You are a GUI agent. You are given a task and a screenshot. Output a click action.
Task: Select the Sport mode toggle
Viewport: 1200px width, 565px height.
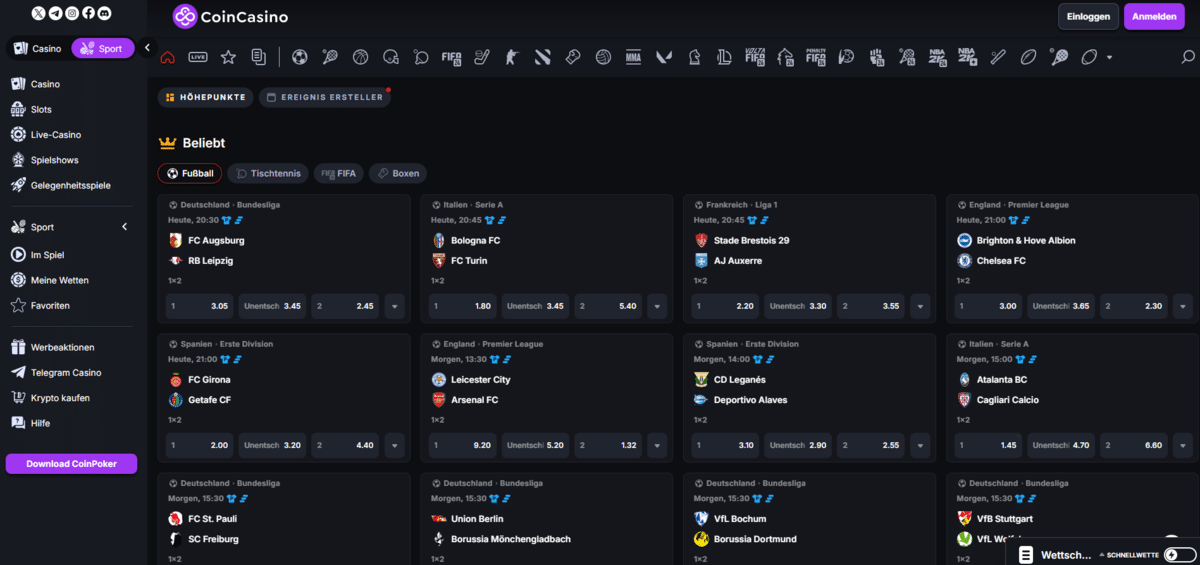click(102, 48)
